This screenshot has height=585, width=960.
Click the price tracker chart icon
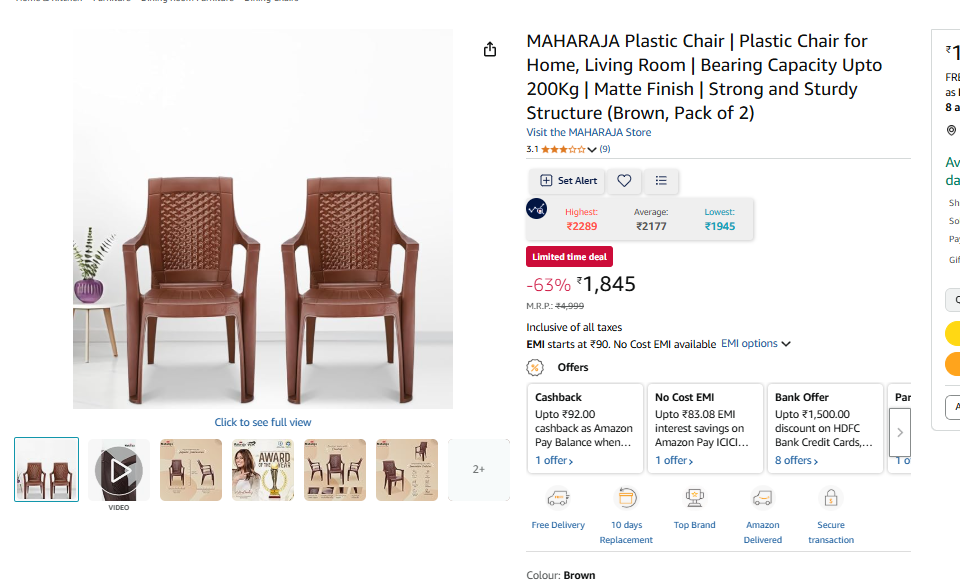pos(537,209)
